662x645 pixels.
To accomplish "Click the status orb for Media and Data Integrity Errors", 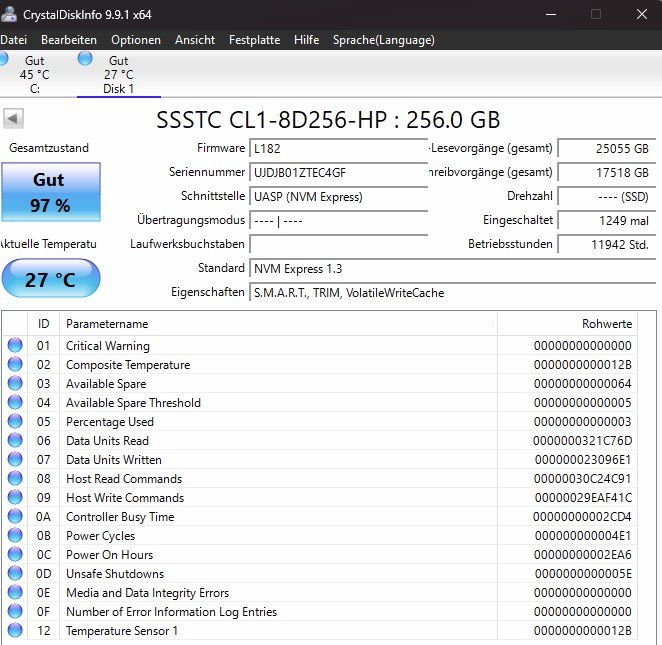I will click(15, 592).
